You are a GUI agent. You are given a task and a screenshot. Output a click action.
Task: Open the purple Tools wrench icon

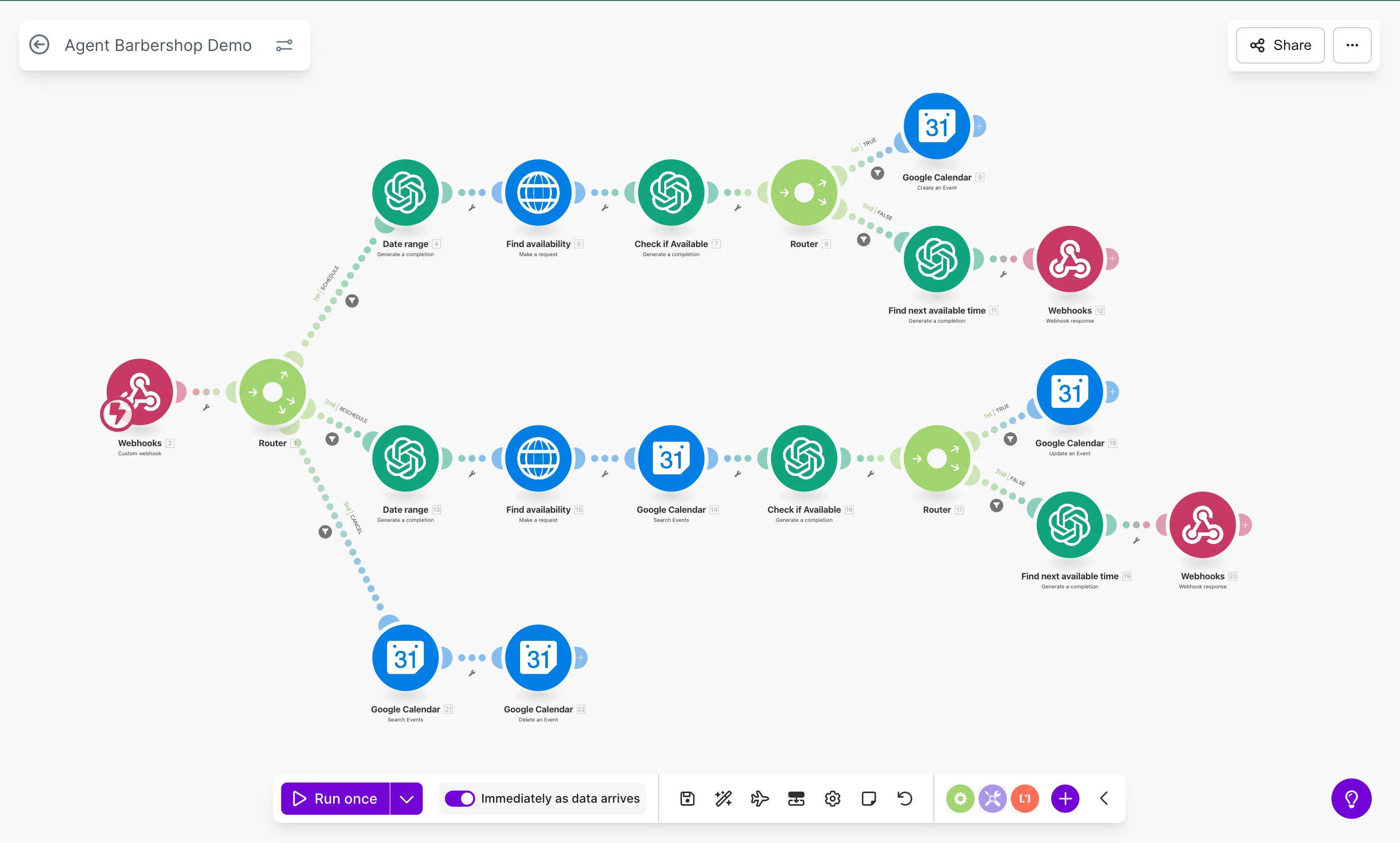(x=992, y=798)
